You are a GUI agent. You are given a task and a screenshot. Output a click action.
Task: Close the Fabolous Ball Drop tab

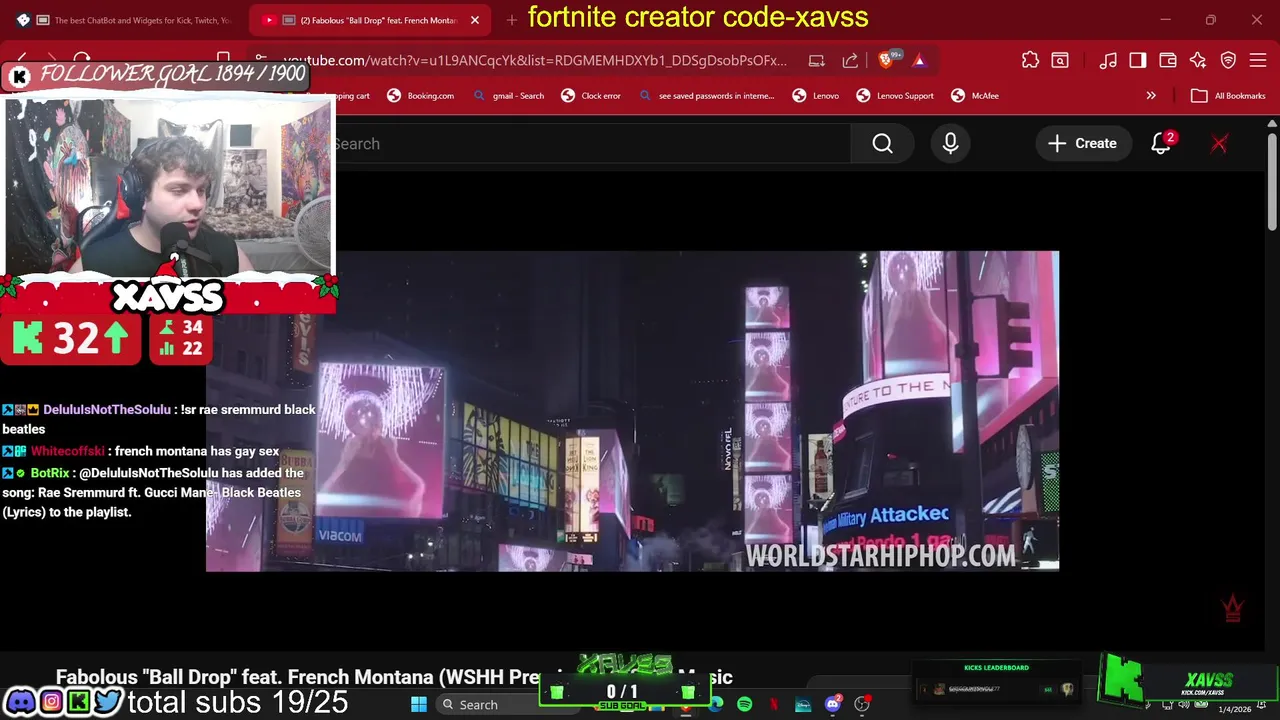[475, 20]
